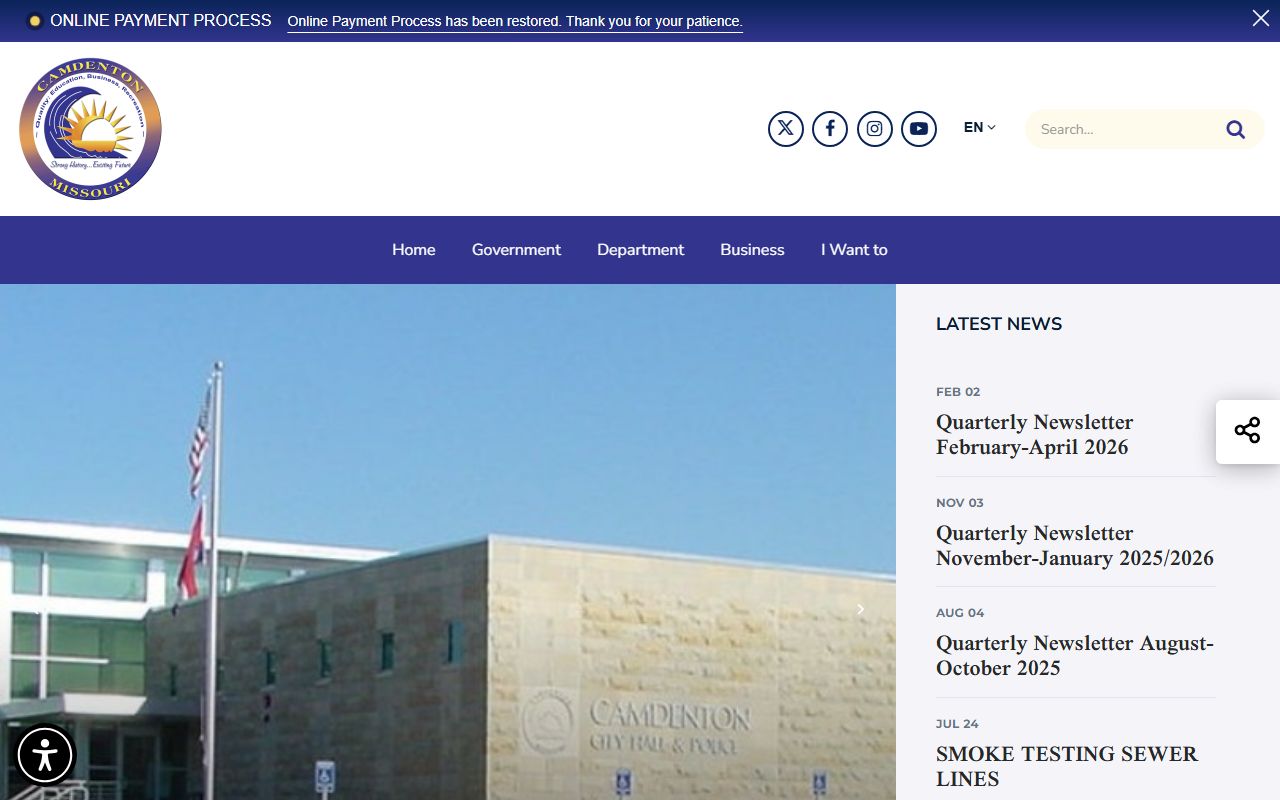The image size is (1280, 800).
Task: Read Quarterly Newsletter February-April 2026
Action: [x=1034, y=435]
